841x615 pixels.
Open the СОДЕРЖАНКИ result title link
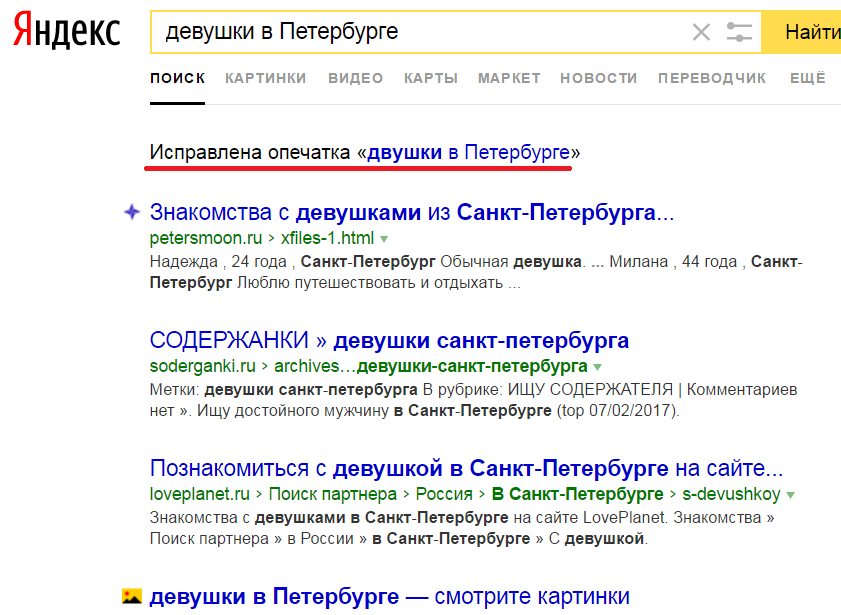389,340
